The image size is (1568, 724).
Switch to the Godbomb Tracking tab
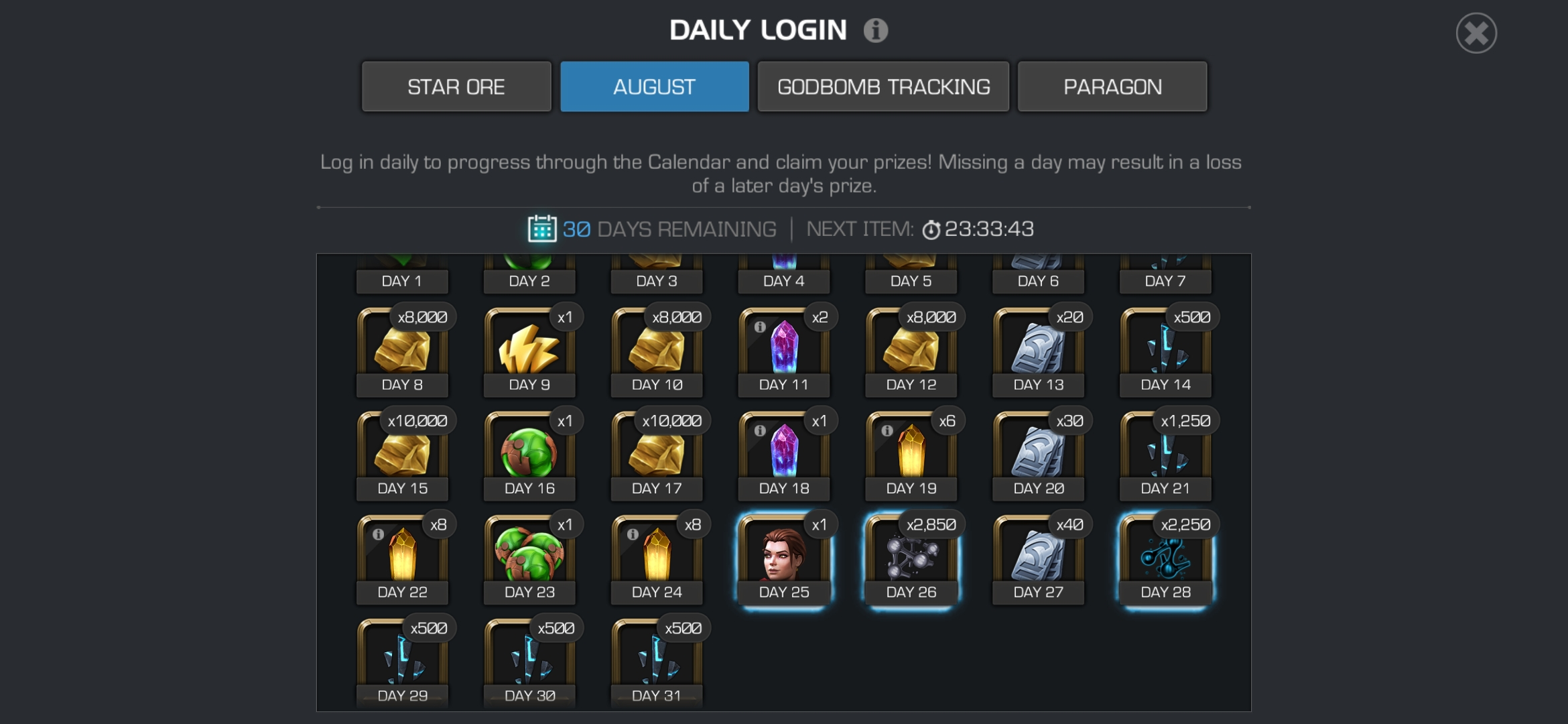click(x=883, y=87)
